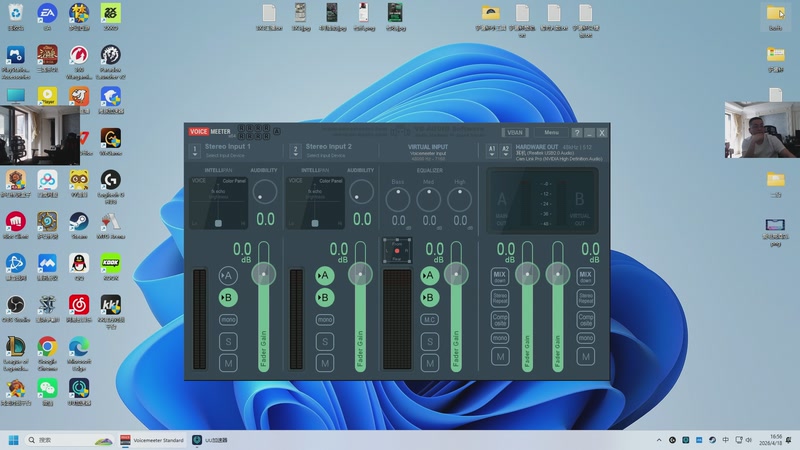Select input device for Stereo Input 1
This screenshot has height=450, width=800.
coord(196,151)
